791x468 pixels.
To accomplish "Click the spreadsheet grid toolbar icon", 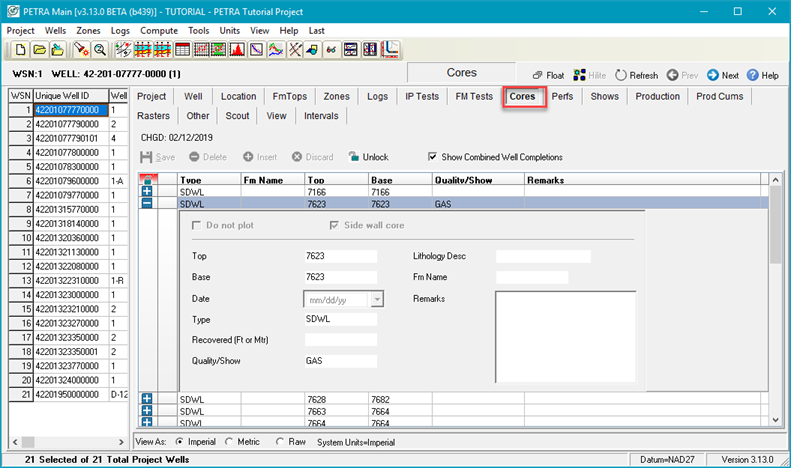I will tap(184, 49).
